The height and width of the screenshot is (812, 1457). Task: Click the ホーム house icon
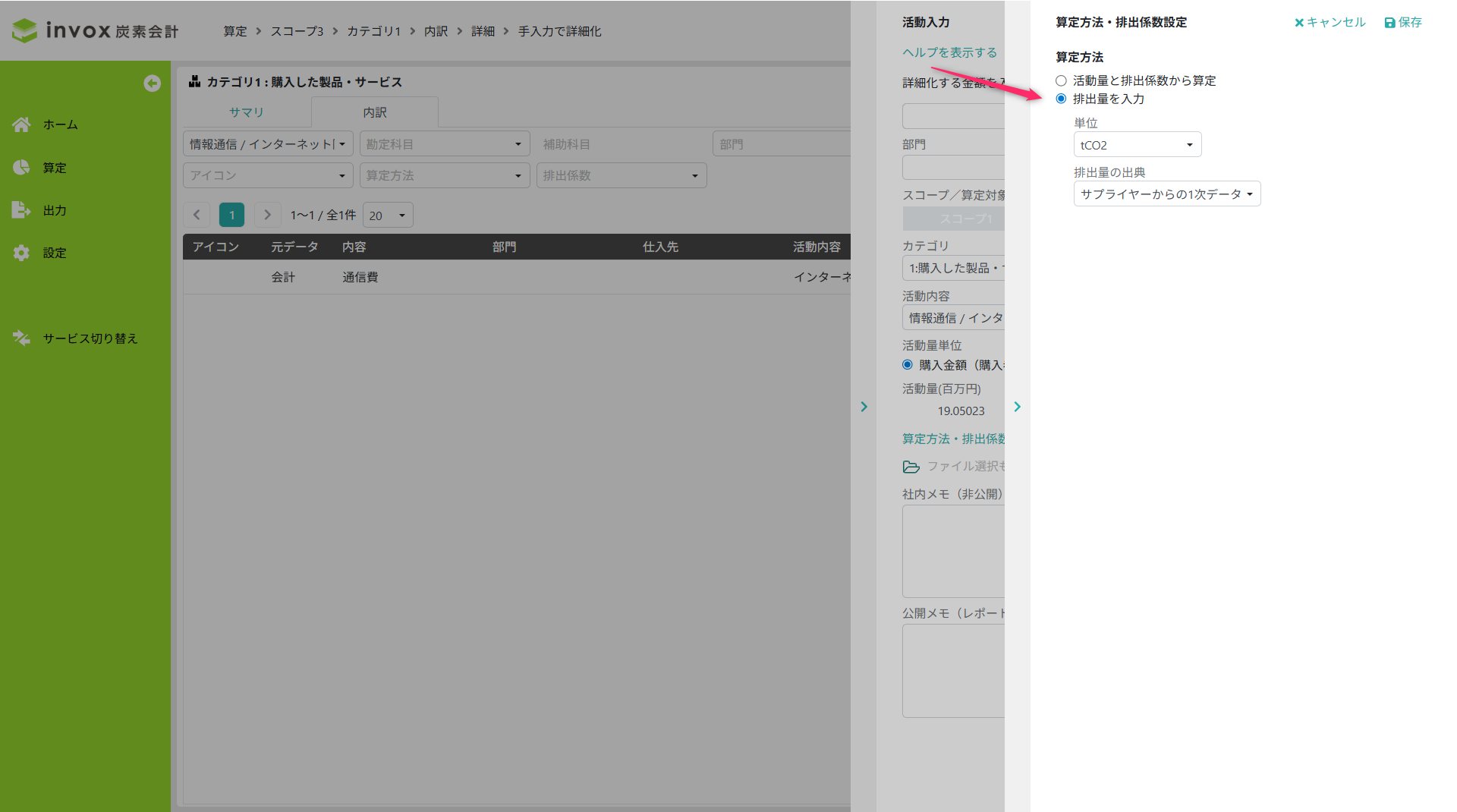pyautogui.click(x=21, y=124)
